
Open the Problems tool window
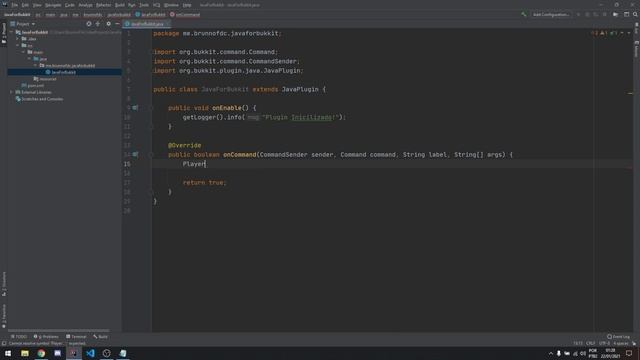46,337
